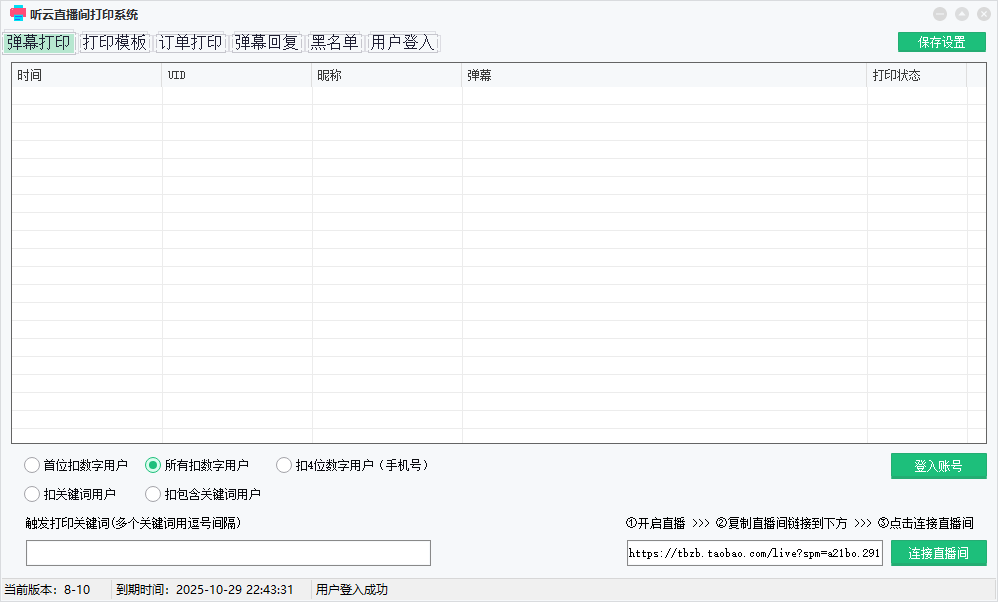Pick the 扣关键词用户 radio option

33,494
